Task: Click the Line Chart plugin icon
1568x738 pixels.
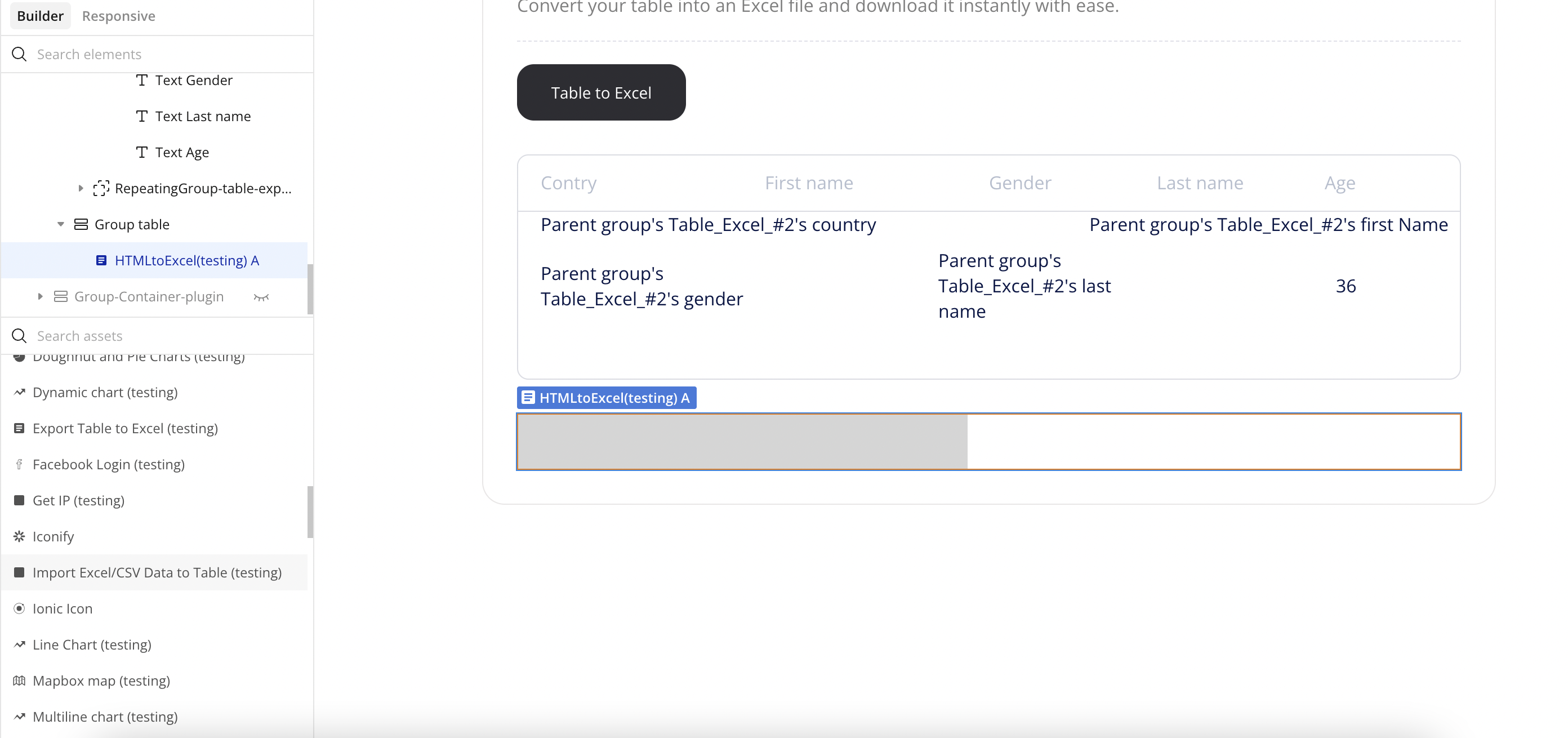Action: 20,645
